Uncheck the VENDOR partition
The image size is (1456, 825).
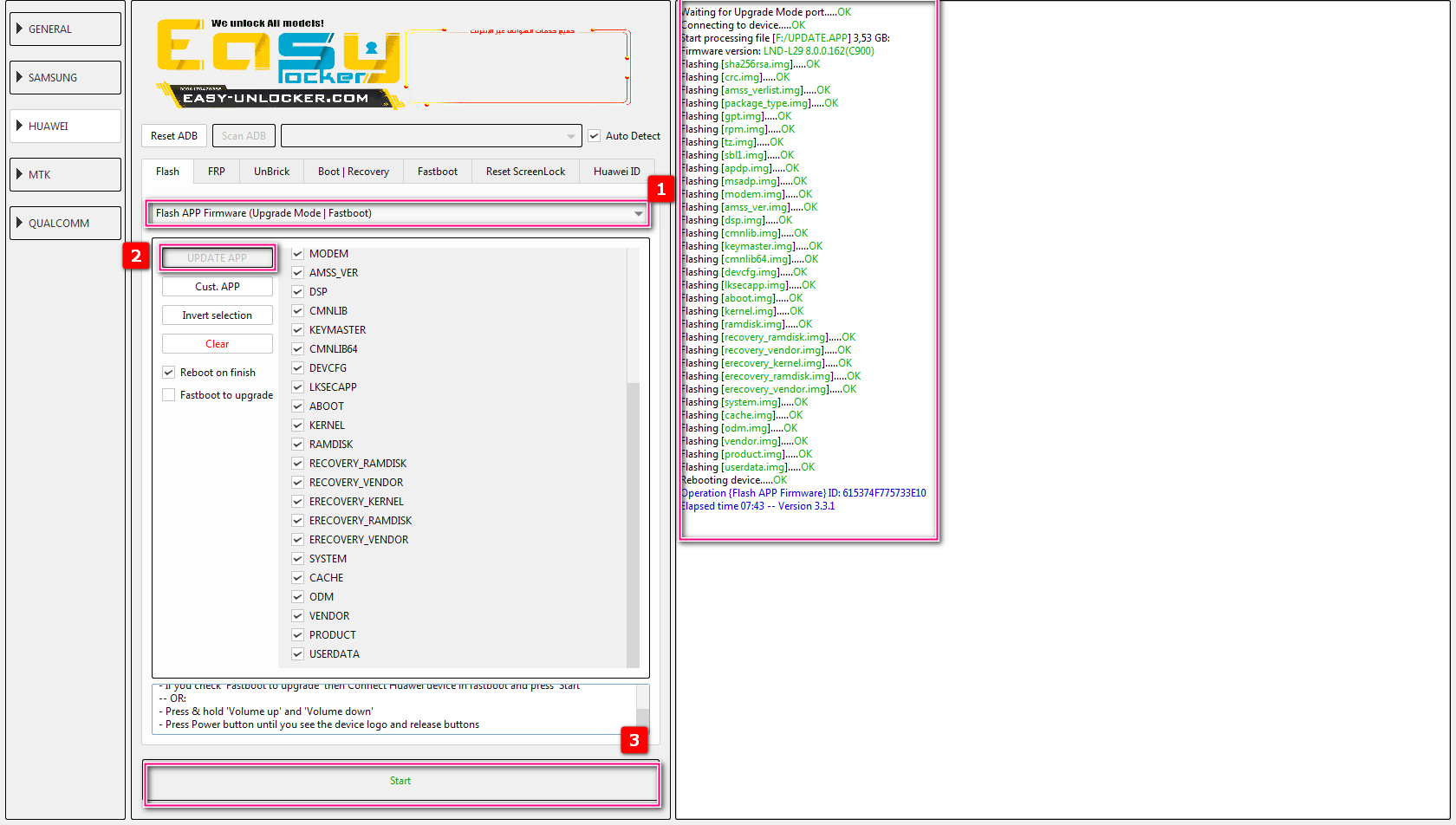(x=297, y=616)
